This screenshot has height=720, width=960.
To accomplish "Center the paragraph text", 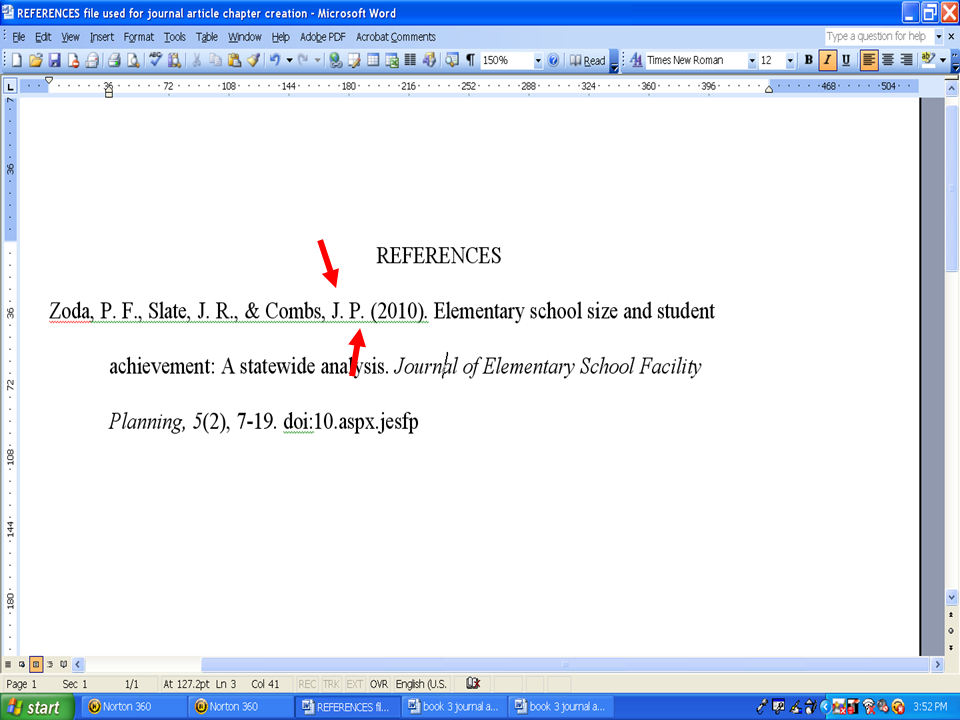I will click(888, 60).
